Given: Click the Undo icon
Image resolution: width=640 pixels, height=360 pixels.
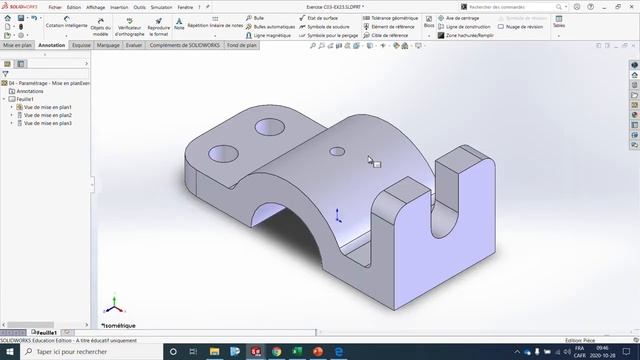Looking at the screenshot, I should coord(34,18).
